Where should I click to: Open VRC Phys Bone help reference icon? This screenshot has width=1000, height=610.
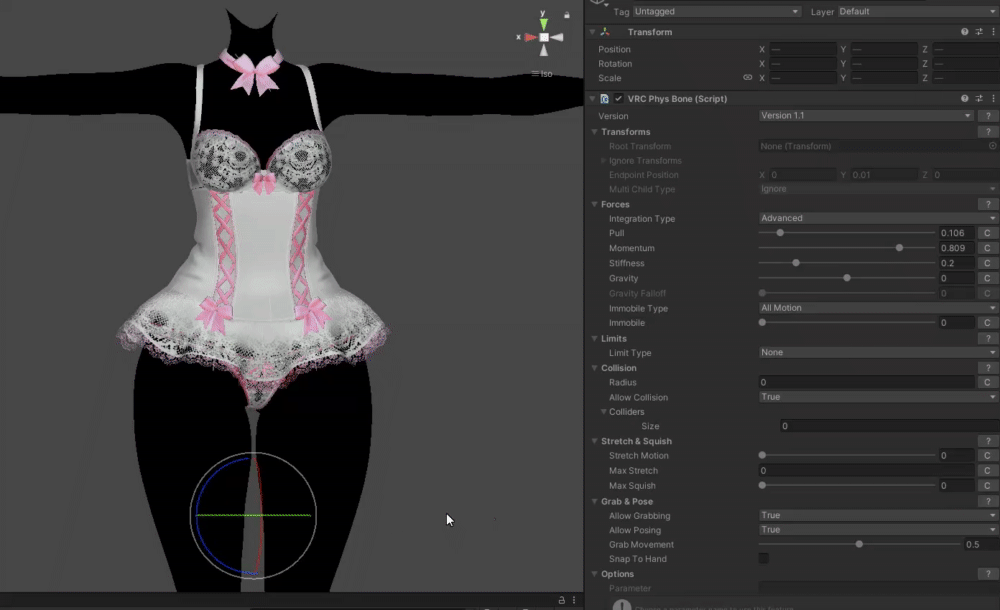coord(964,99)
